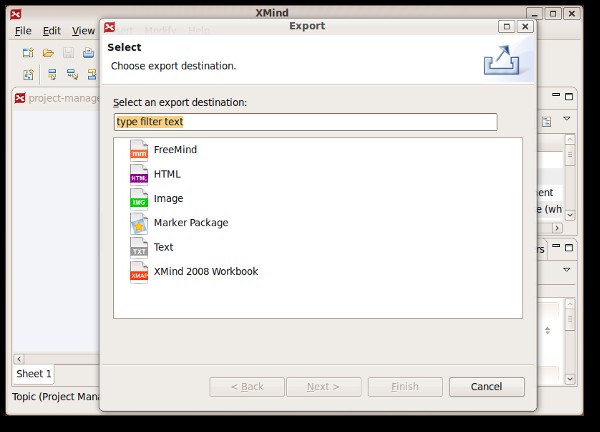Focus the type filter text field
The height and width of the screenshot is (432, 600).
[305, 122]
